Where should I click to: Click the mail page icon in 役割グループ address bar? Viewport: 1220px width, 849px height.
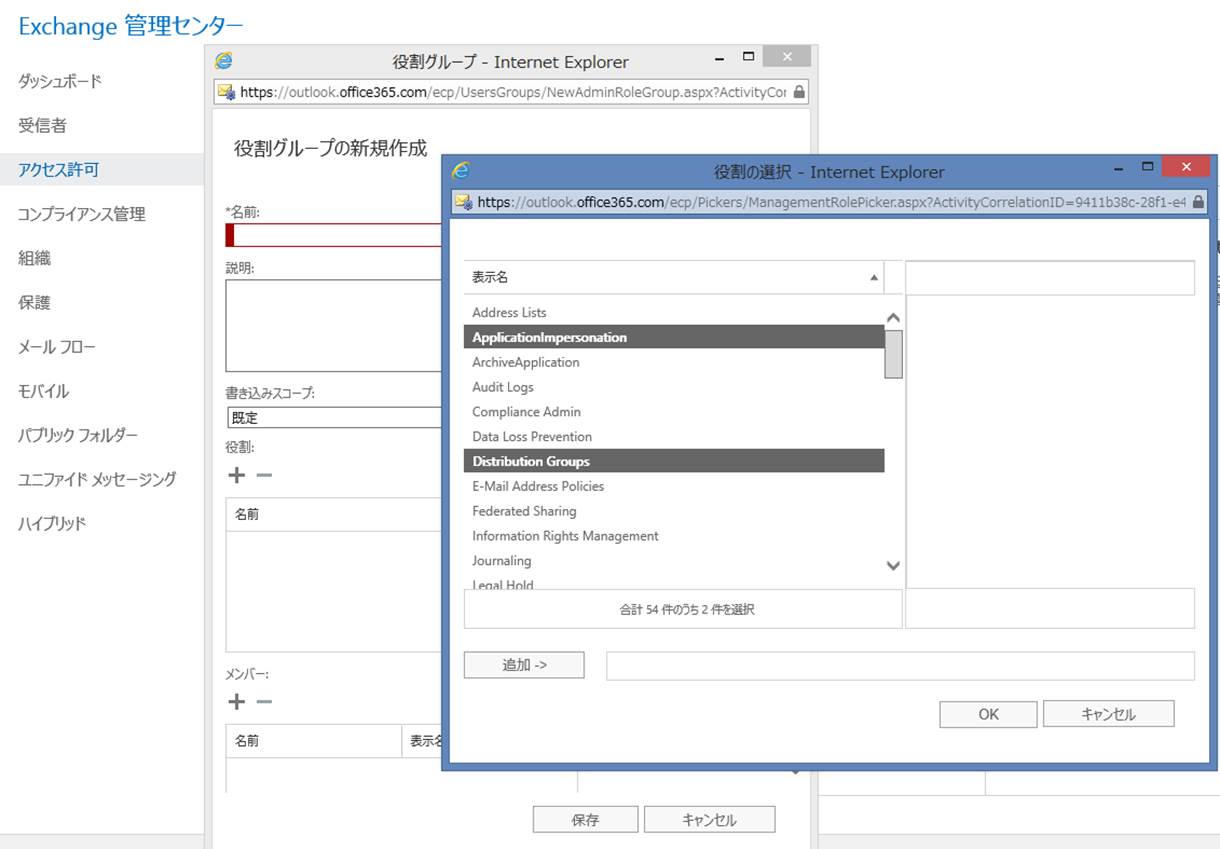point(226,92)
